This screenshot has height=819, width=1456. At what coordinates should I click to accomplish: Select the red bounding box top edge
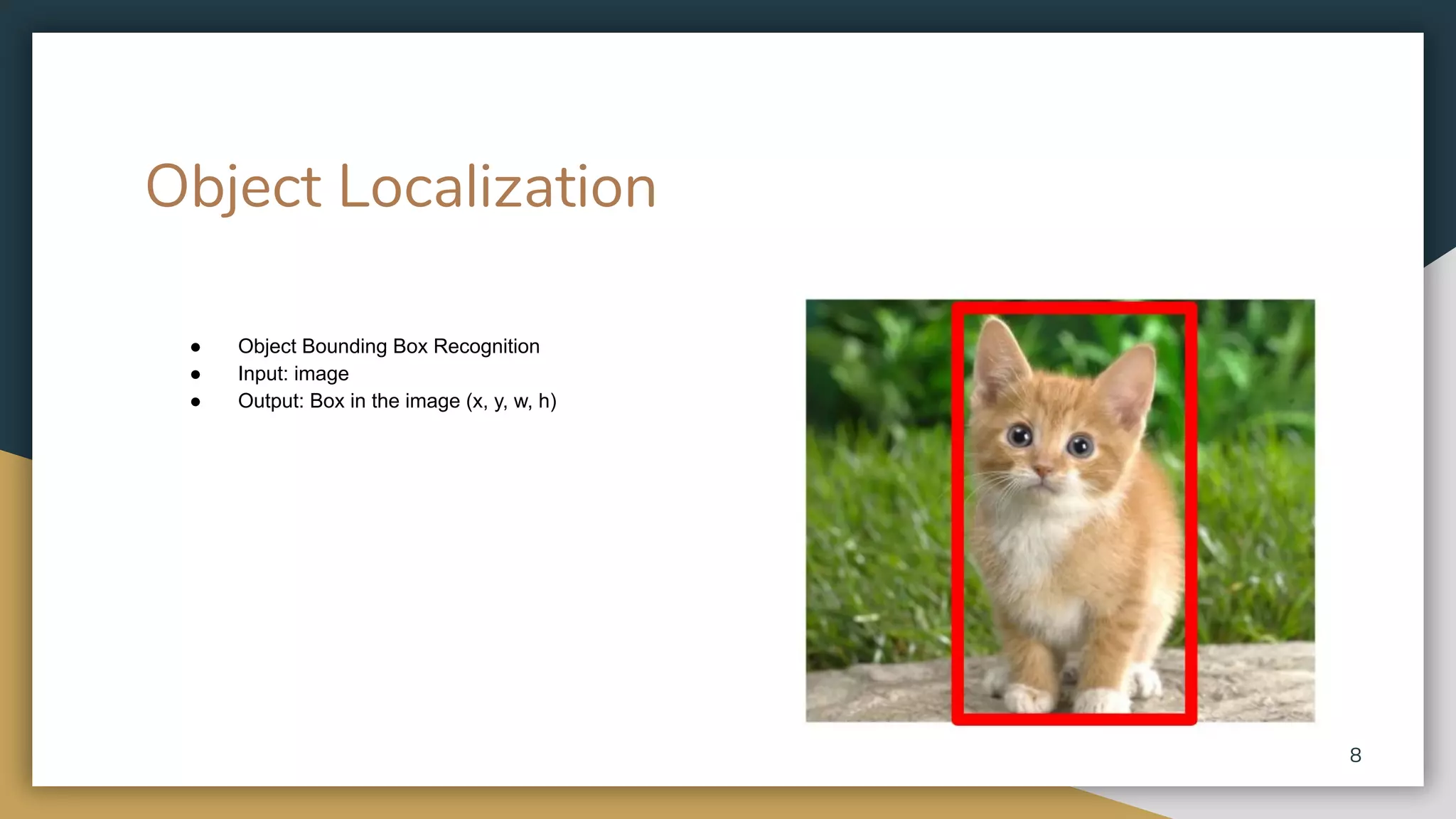point(1074,308)
